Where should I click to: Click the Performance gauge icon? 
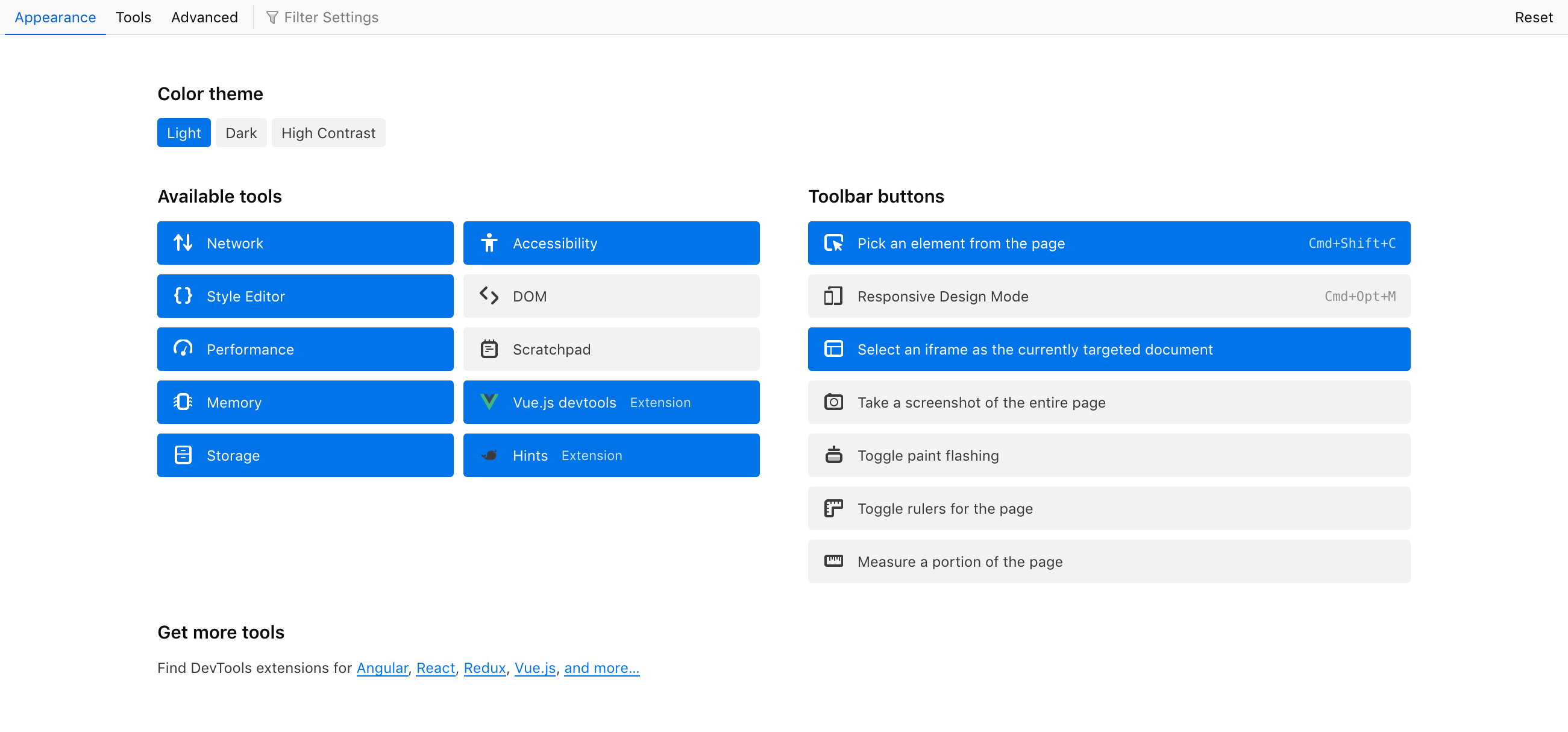click(x=183, y=349)
